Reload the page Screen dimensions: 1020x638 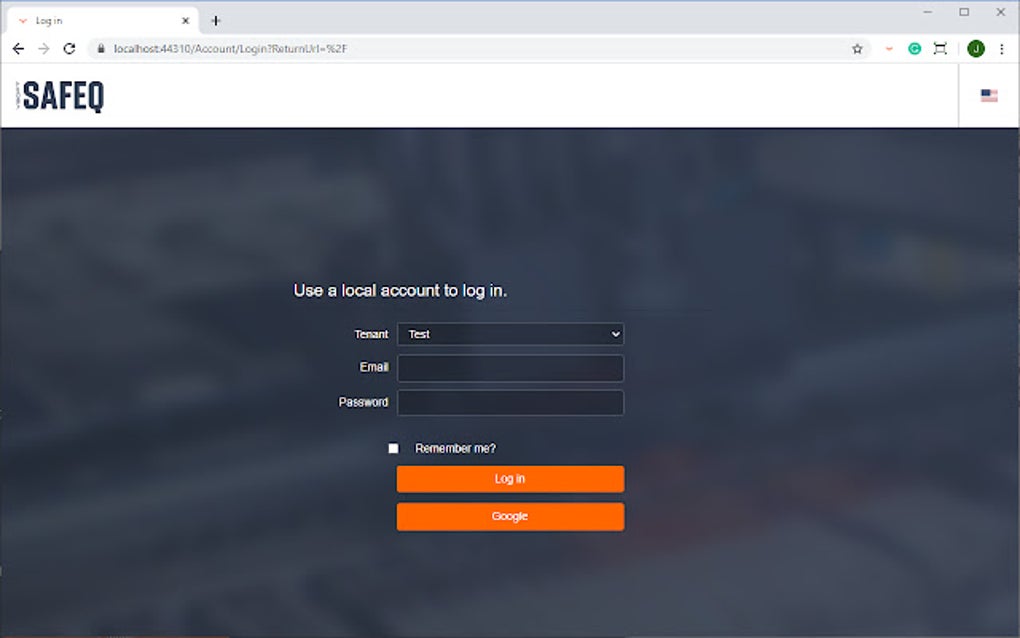tap(68, 48)
